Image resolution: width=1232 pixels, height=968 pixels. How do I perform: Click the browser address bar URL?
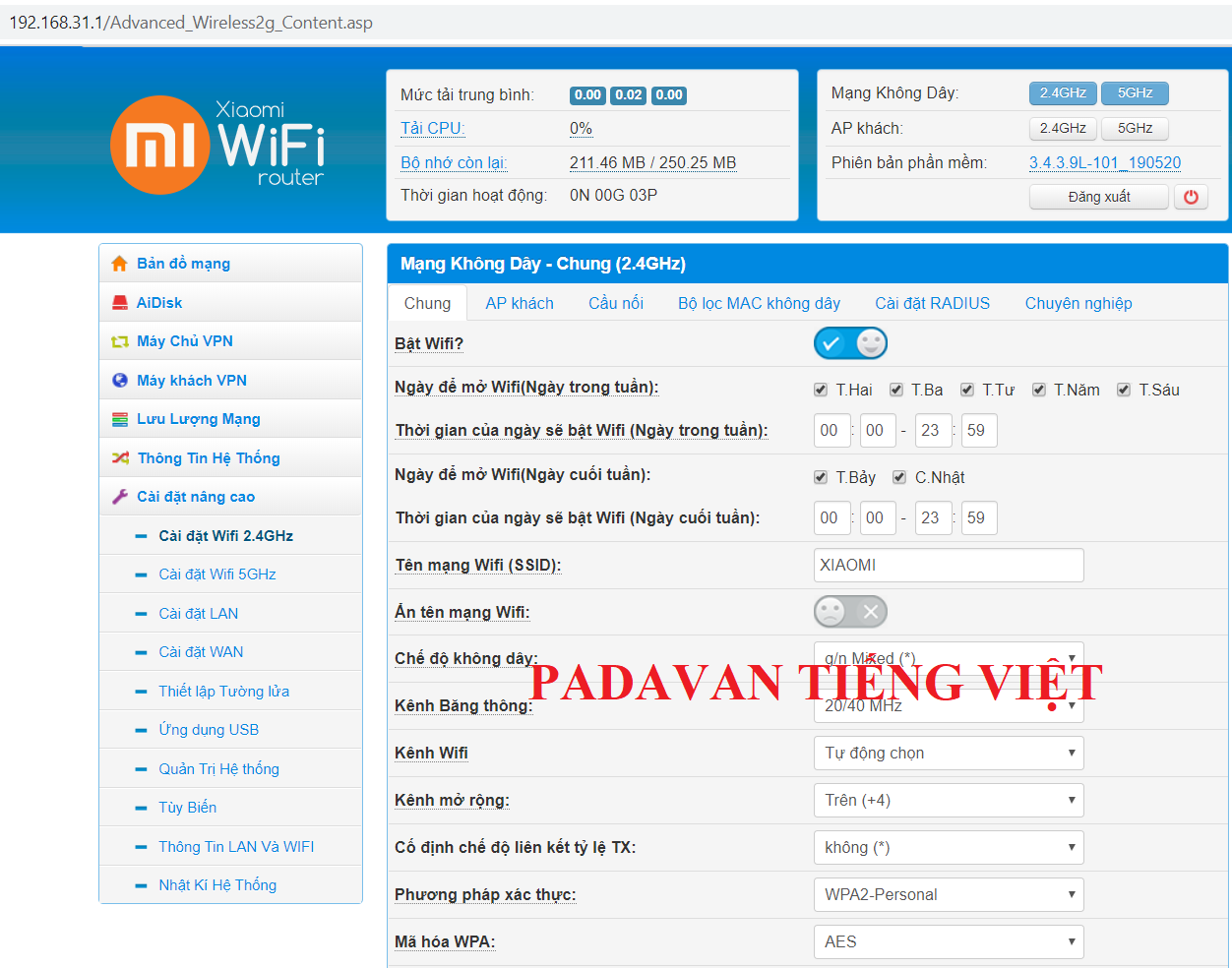pyautogui.click(x=191, y=23)
